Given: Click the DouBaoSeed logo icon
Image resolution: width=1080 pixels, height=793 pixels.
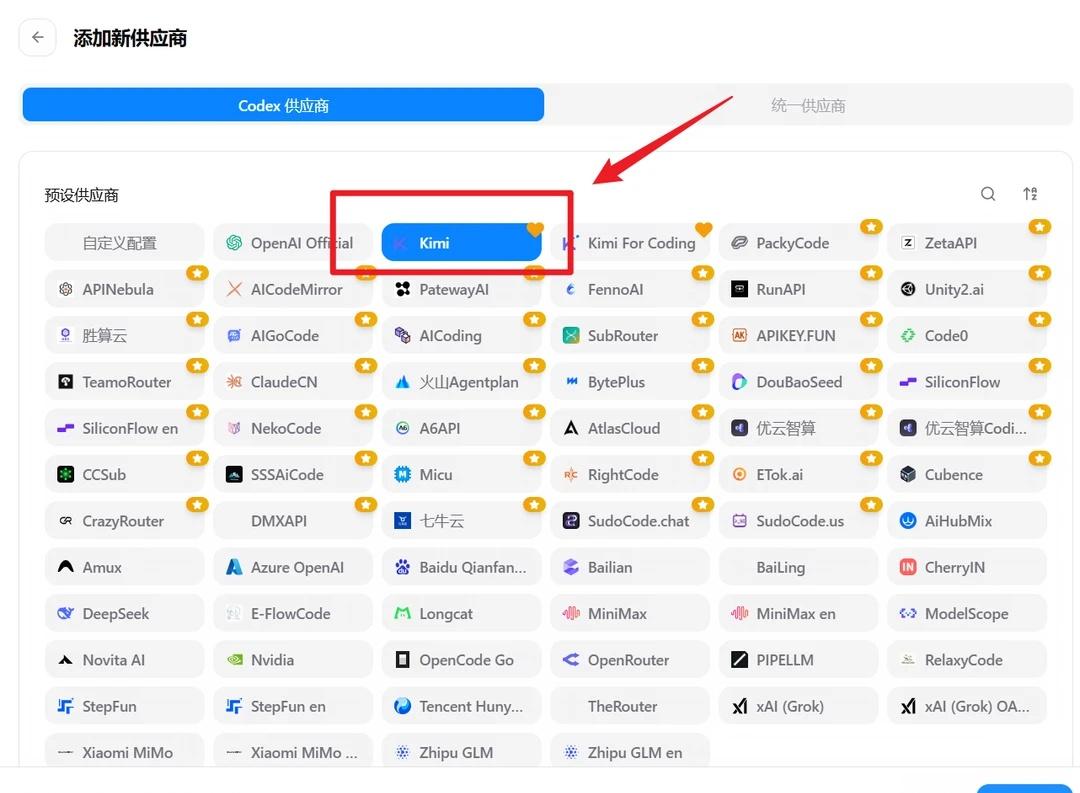Looking at the screenshot, I should pos(739,382).
